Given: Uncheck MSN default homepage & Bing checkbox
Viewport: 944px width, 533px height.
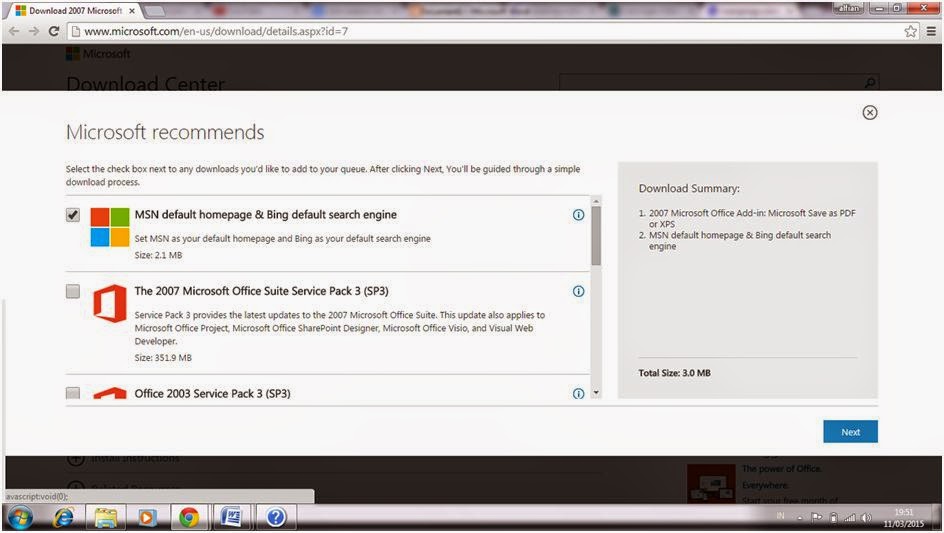Looking at the screenshot, I should (x=73, y=215).
